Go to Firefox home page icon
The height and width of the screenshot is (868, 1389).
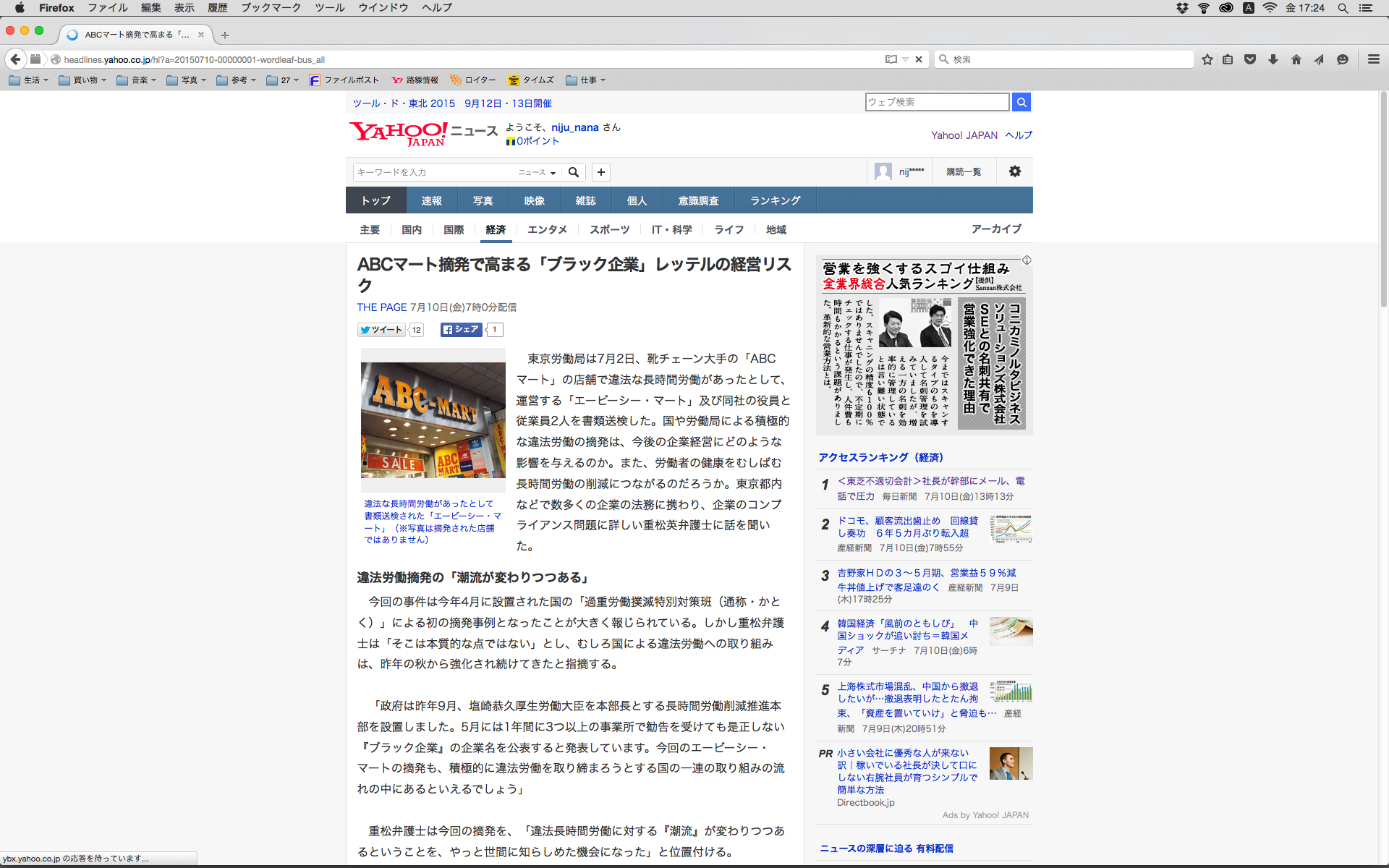1296,59
